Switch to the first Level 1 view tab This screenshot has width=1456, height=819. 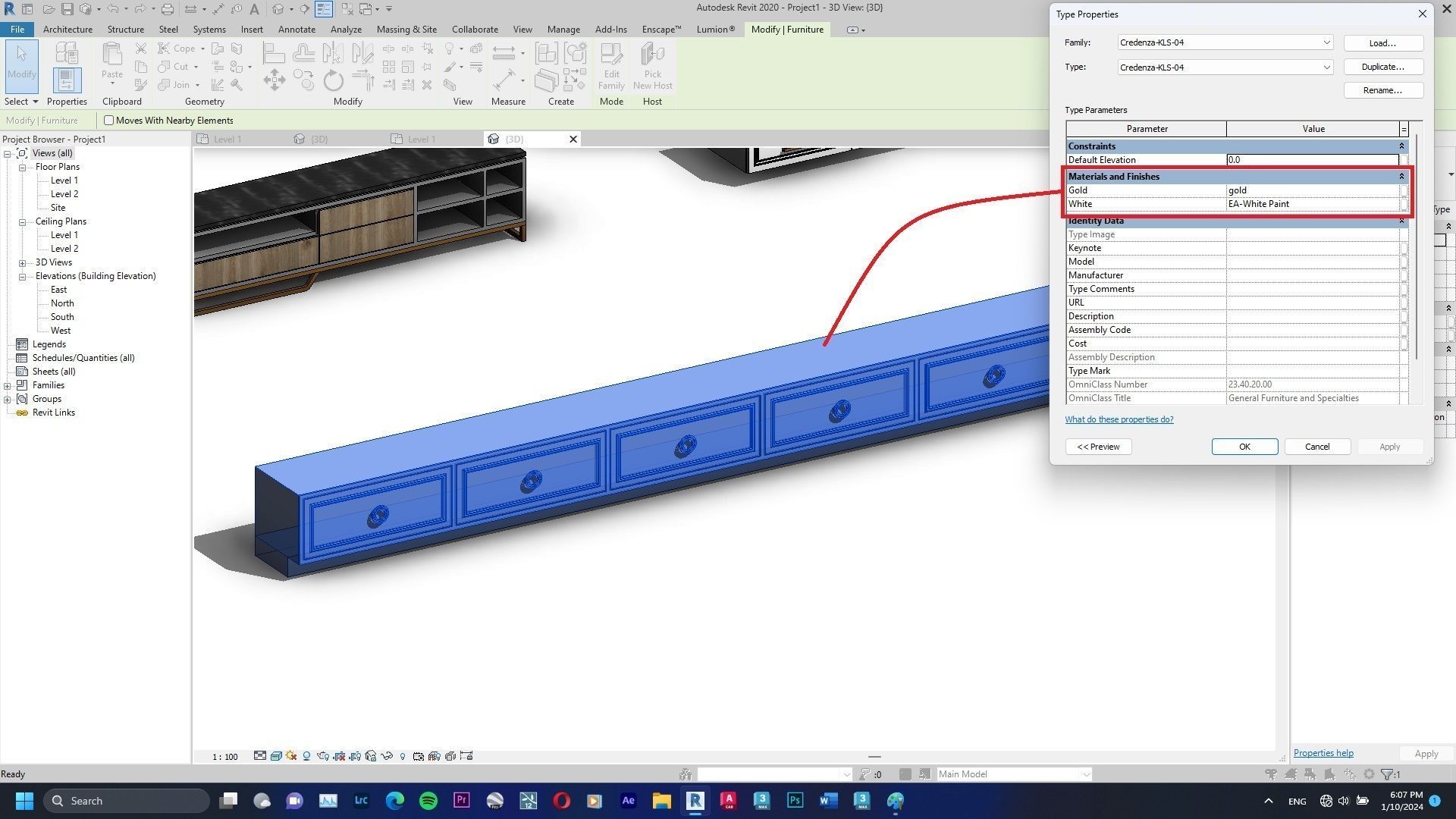[x=227, y=139]
